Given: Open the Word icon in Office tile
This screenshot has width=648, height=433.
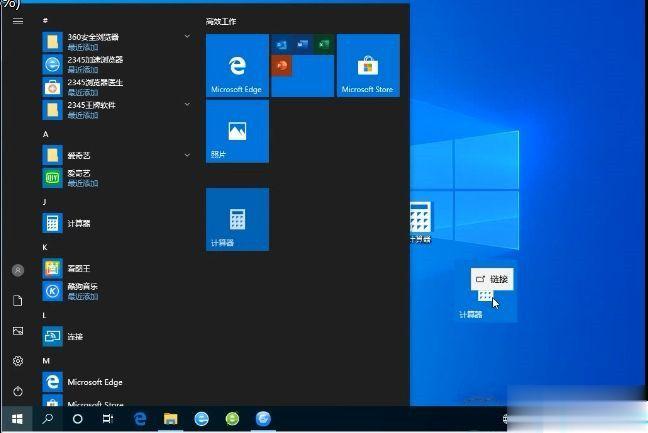Looking at the screenshot, I should 303,44.
